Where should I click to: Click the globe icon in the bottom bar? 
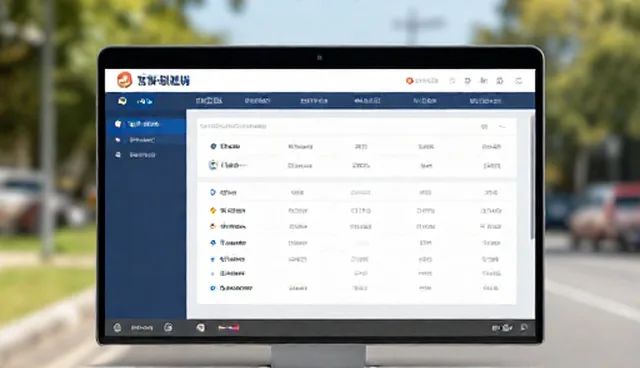117,328
